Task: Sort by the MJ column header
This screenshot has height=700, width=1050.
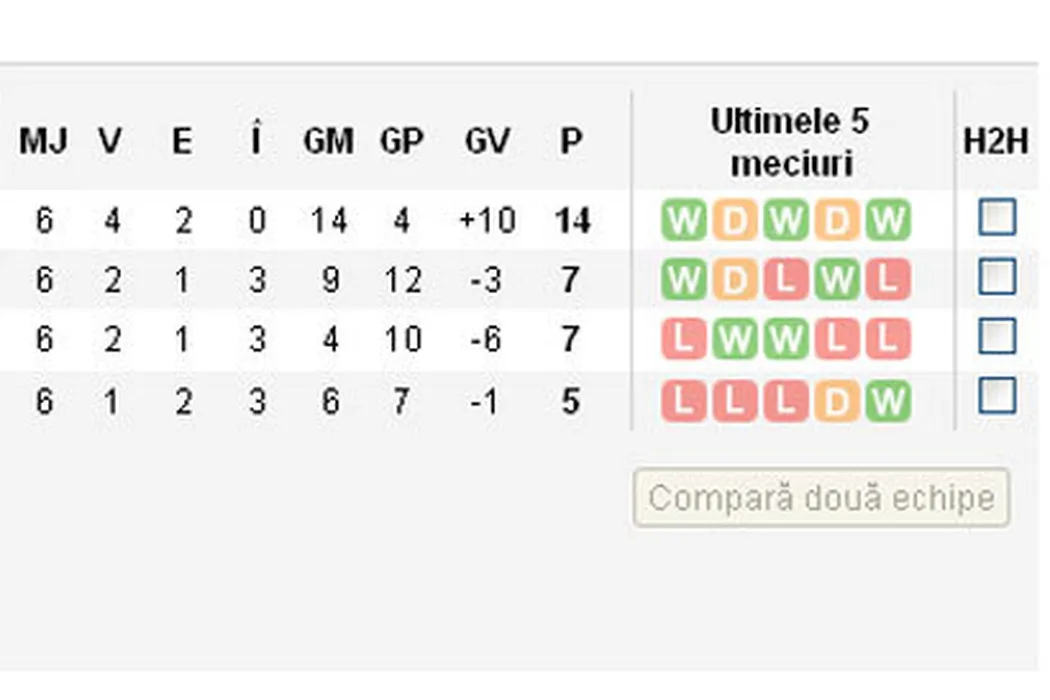Action: pyautogui.click(x=43, y=142)
